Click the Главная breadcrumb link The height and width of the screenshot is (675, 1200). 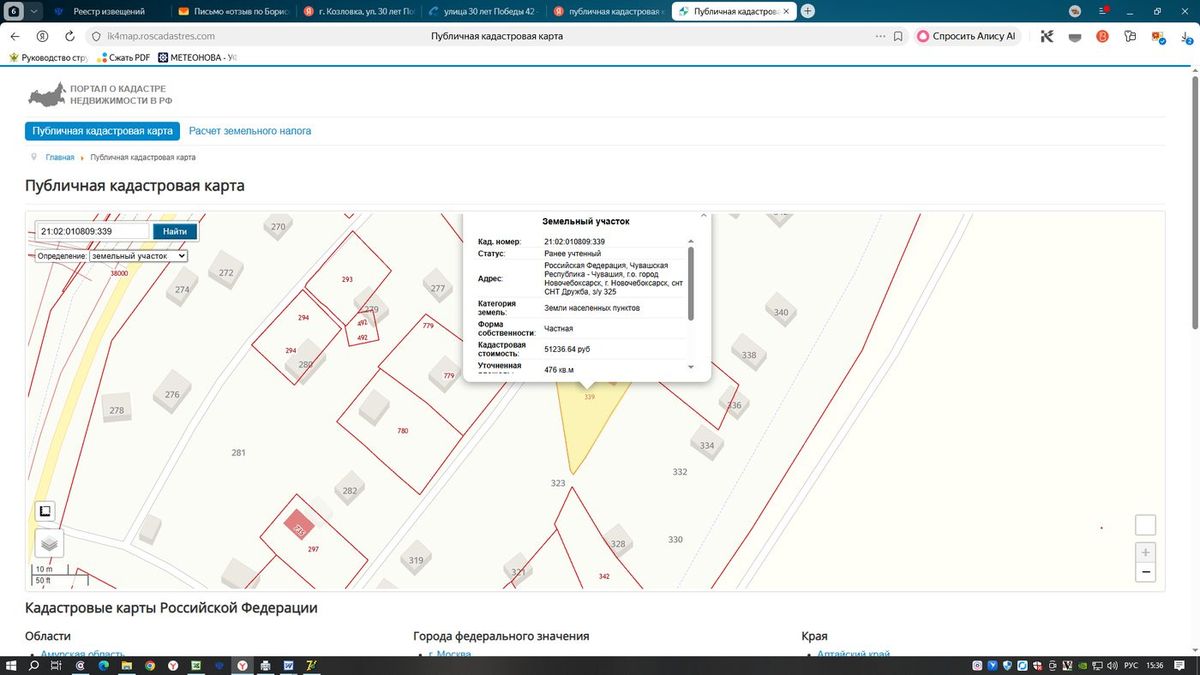(x=60, y=157)
